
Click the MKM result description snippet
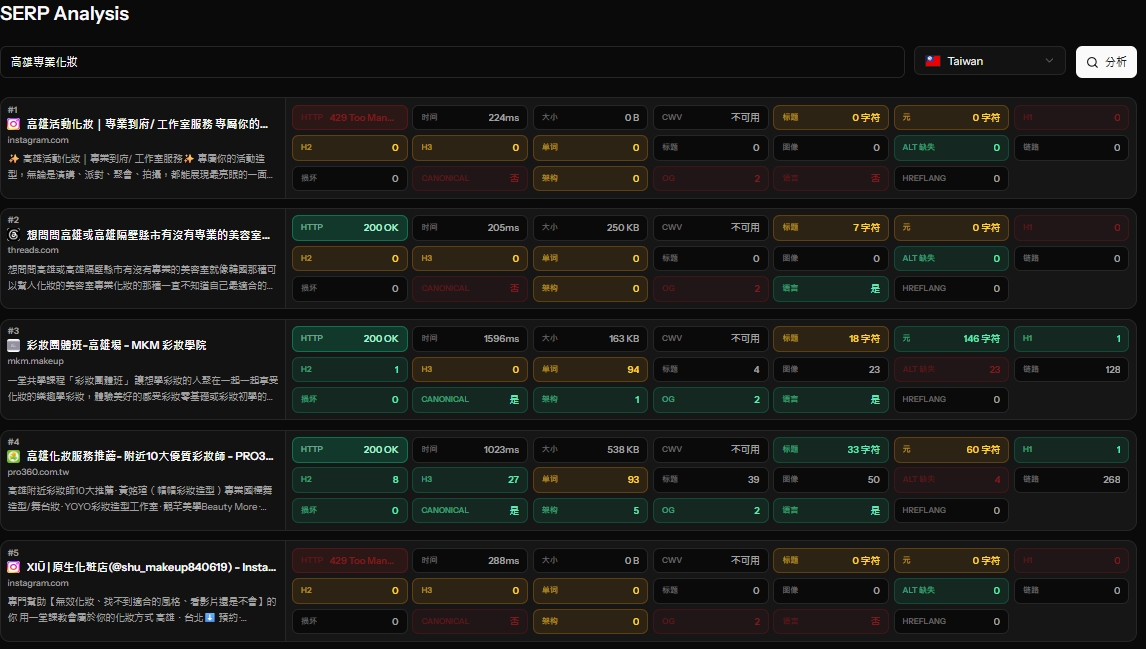[x=143, y=388]
